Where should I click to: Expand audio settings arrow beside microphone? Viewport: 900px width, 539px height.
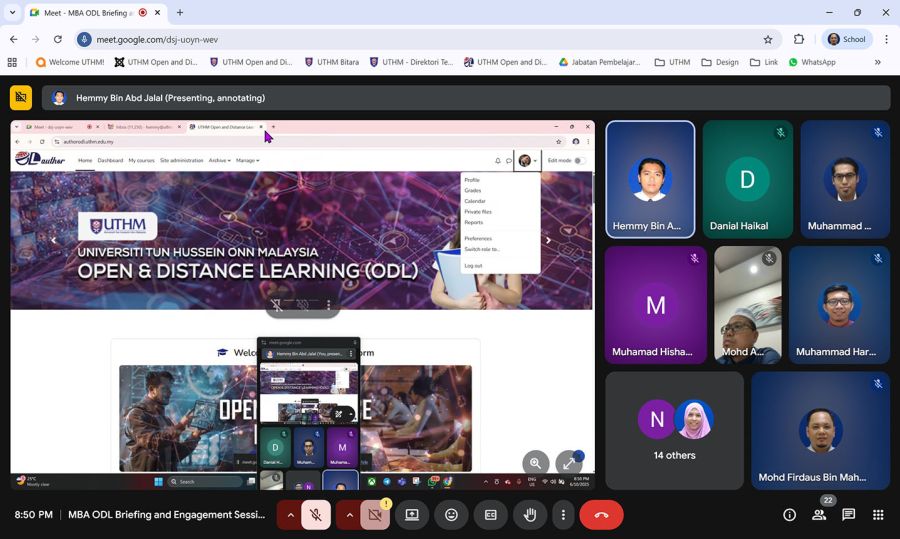tap(290, 515)
